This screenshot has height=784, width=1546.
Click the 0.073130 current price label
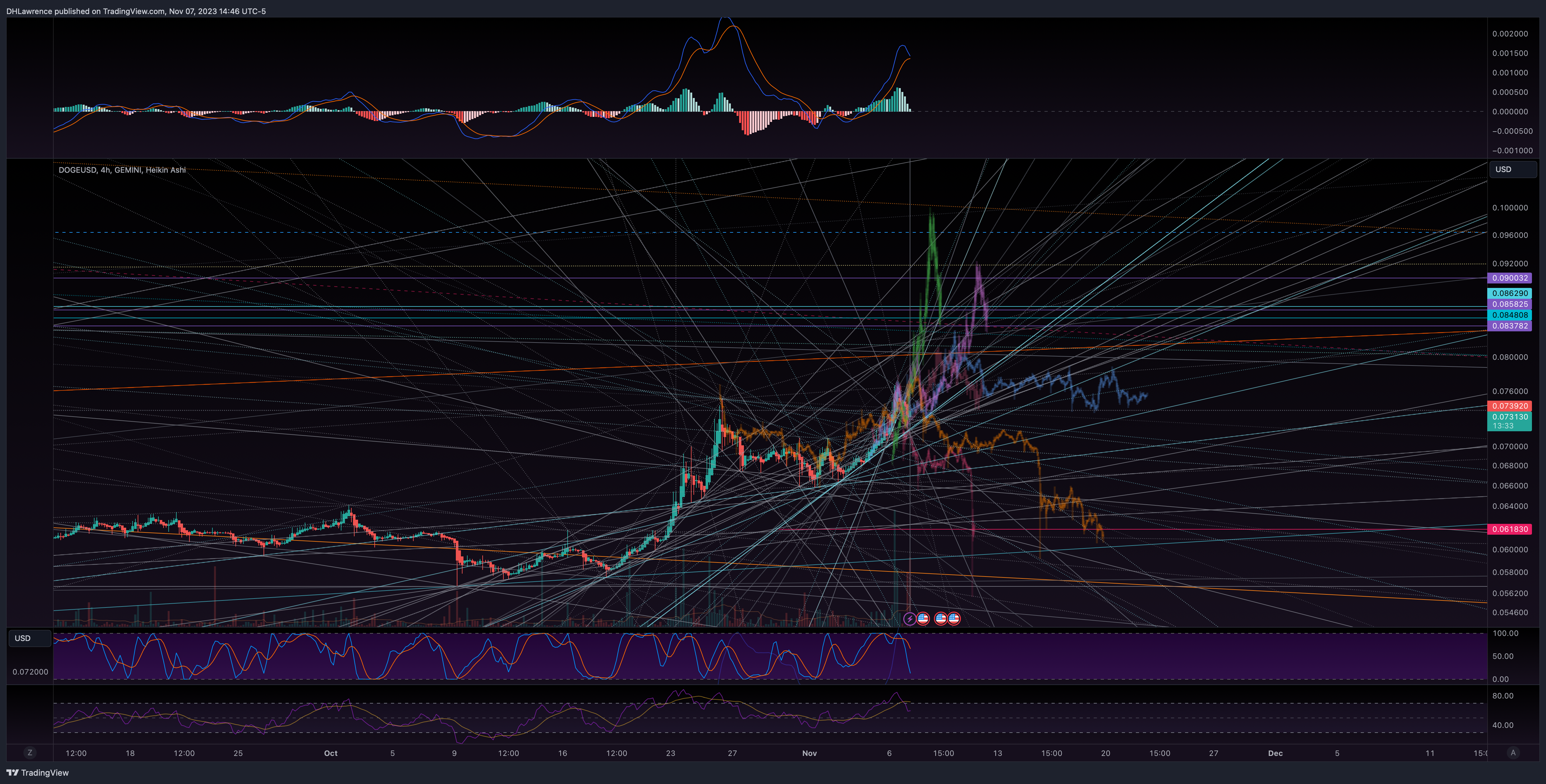pyautogui.click(x=1509, y=421)
